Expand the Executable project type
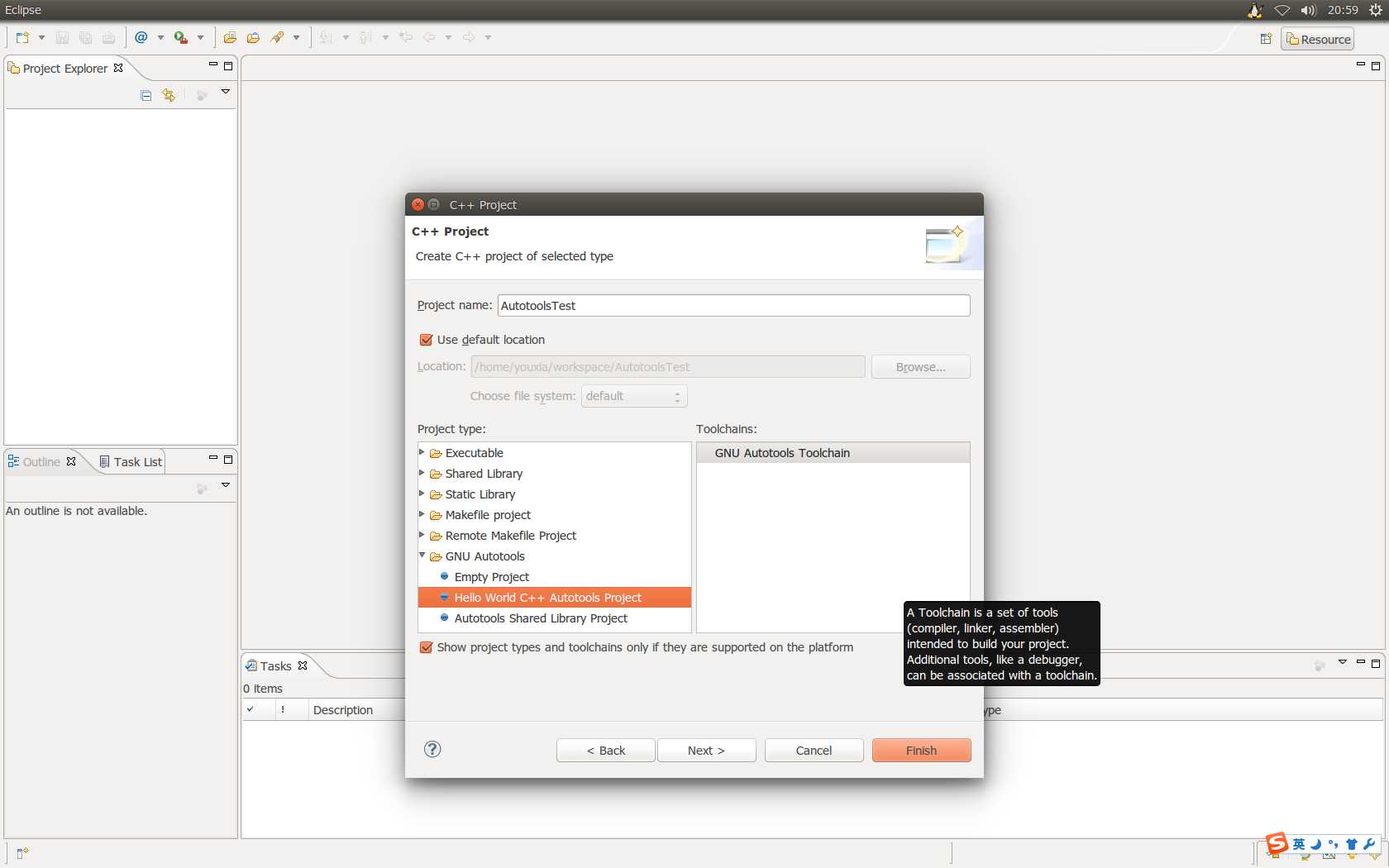This screenshot has width=1389, height=868. (x=422, y=452)
